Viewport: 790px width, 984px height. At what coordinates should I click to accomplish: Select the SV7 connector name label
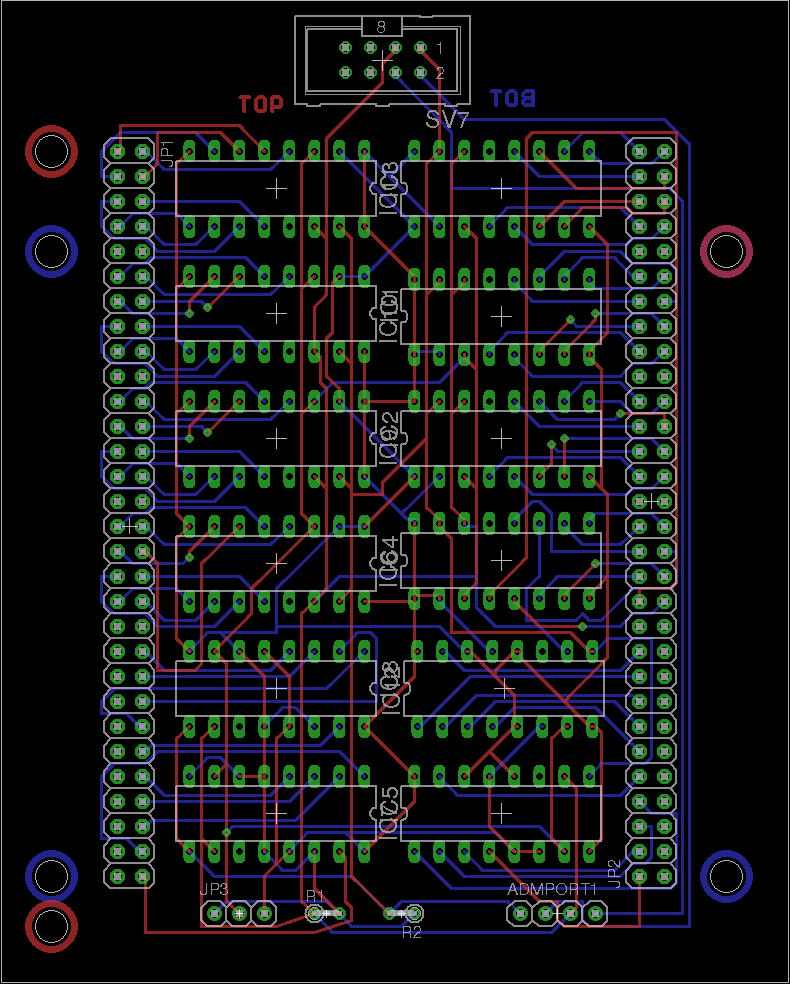[x=447, y=120]
